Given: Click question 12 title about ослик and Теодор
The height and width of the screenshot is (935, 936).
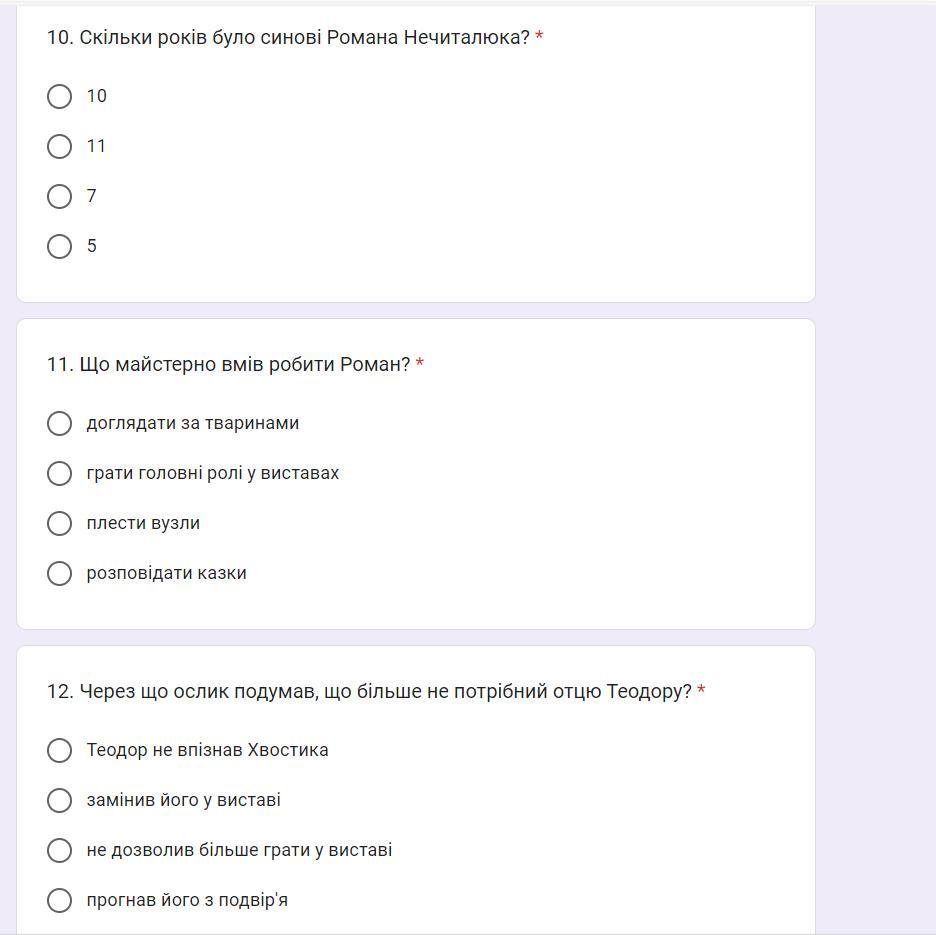Looking at the screenshot, I should coord(369,691).
